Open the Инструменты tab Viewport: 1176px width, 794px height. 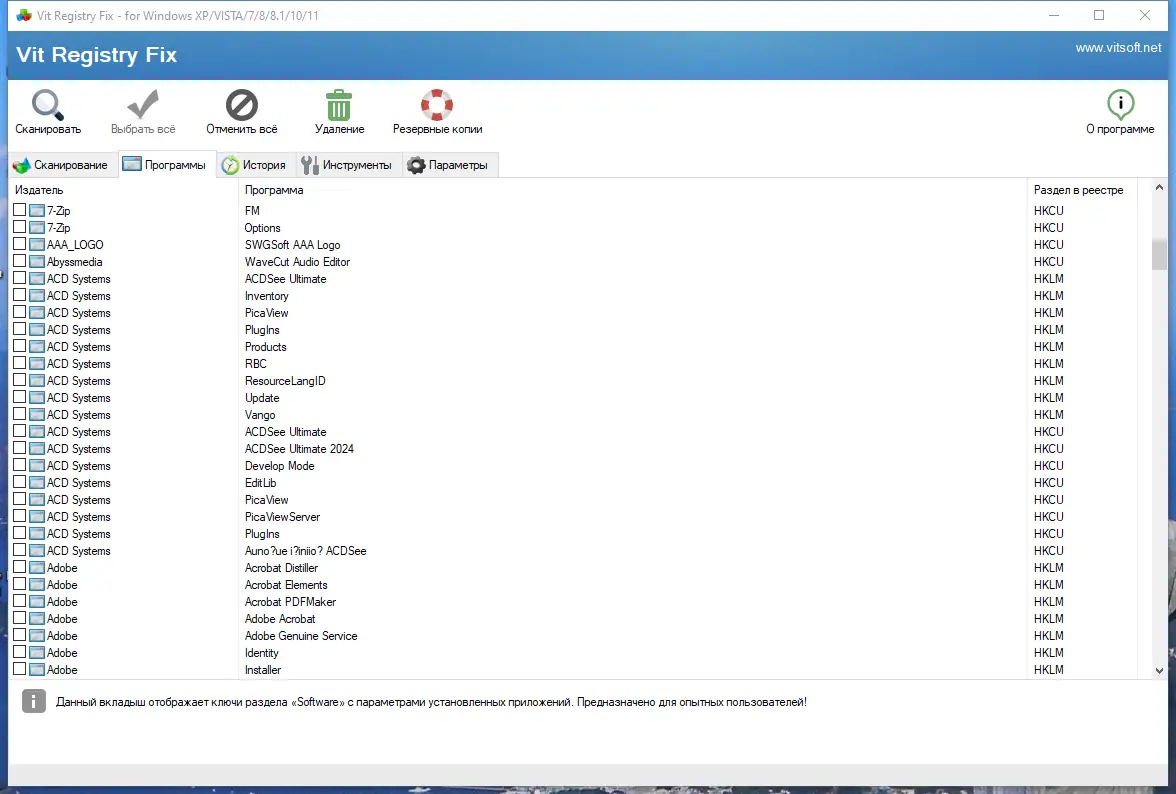tap(347, 165)
